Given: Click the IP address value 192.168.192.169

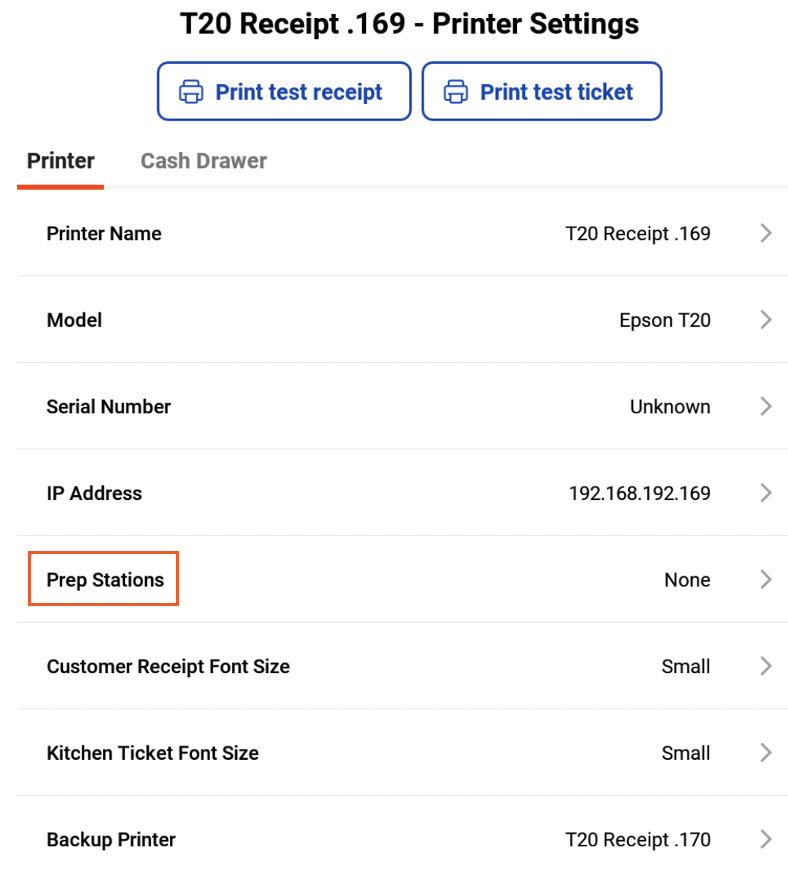Looking at the screenshot, I should [639, 493].
